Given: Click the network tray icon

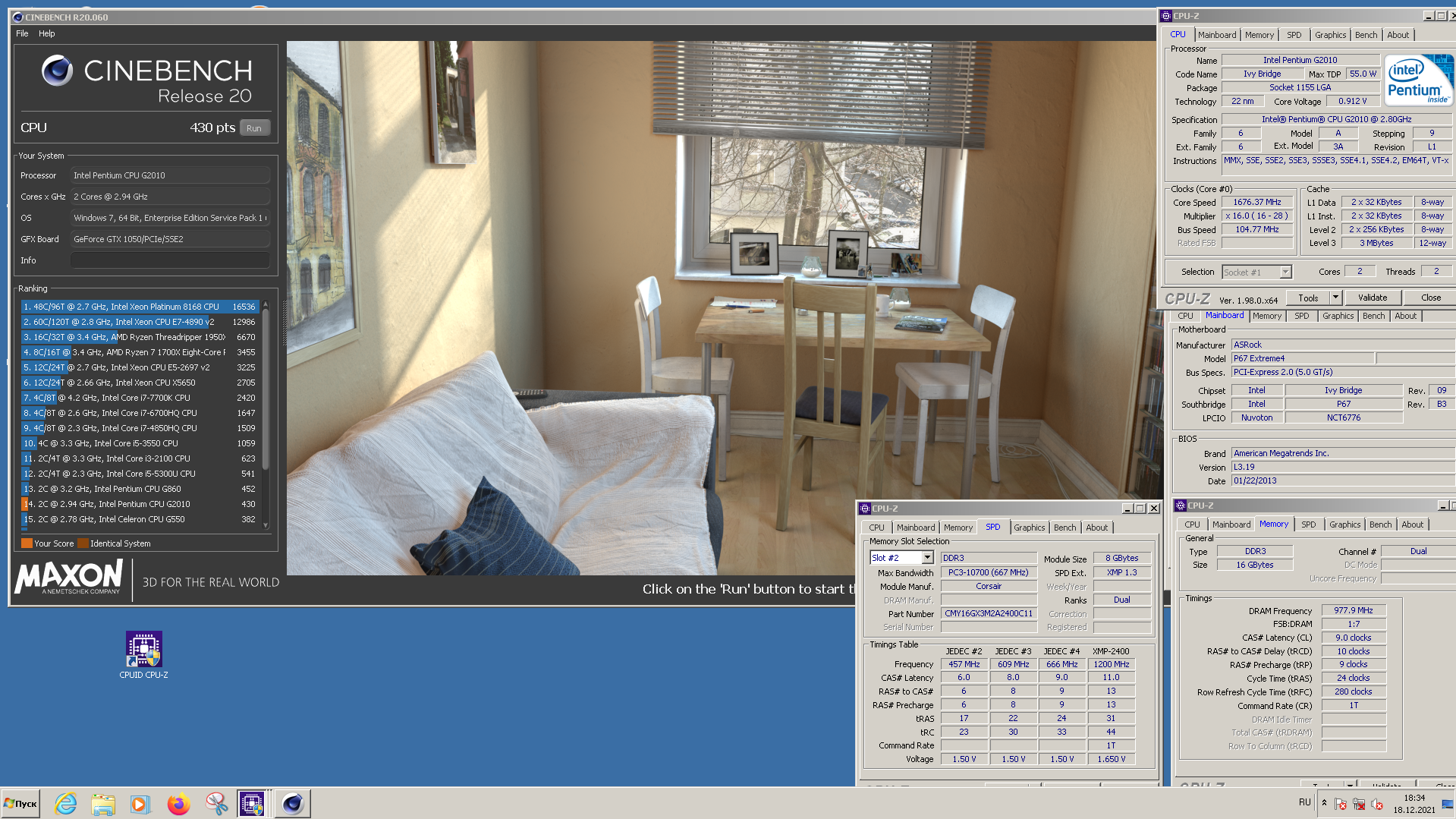Looking at the screenshot, I should tap(1359, 804).
